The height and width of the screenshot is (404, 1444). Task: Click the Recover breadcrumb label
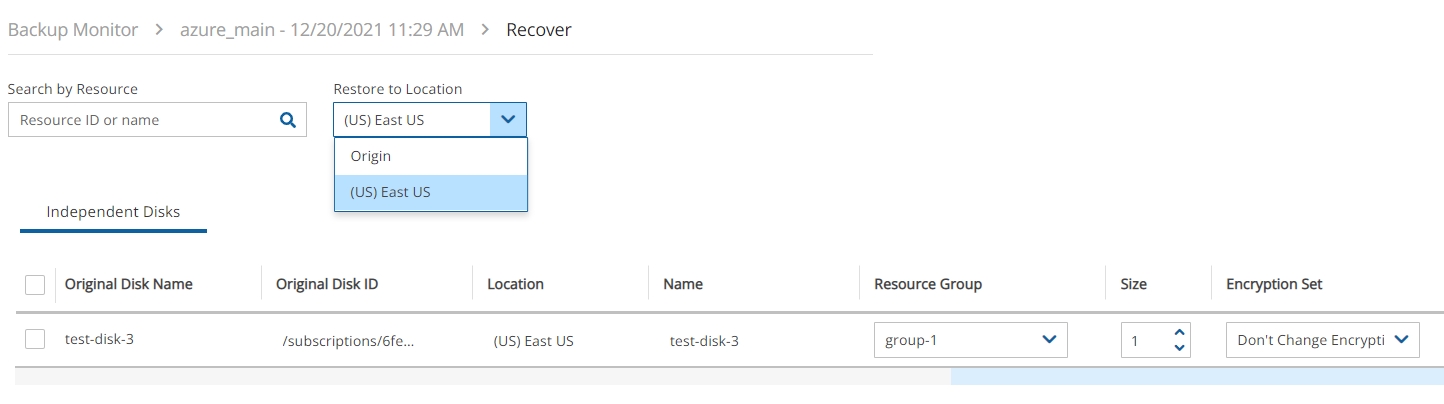(x=539, y=30)
